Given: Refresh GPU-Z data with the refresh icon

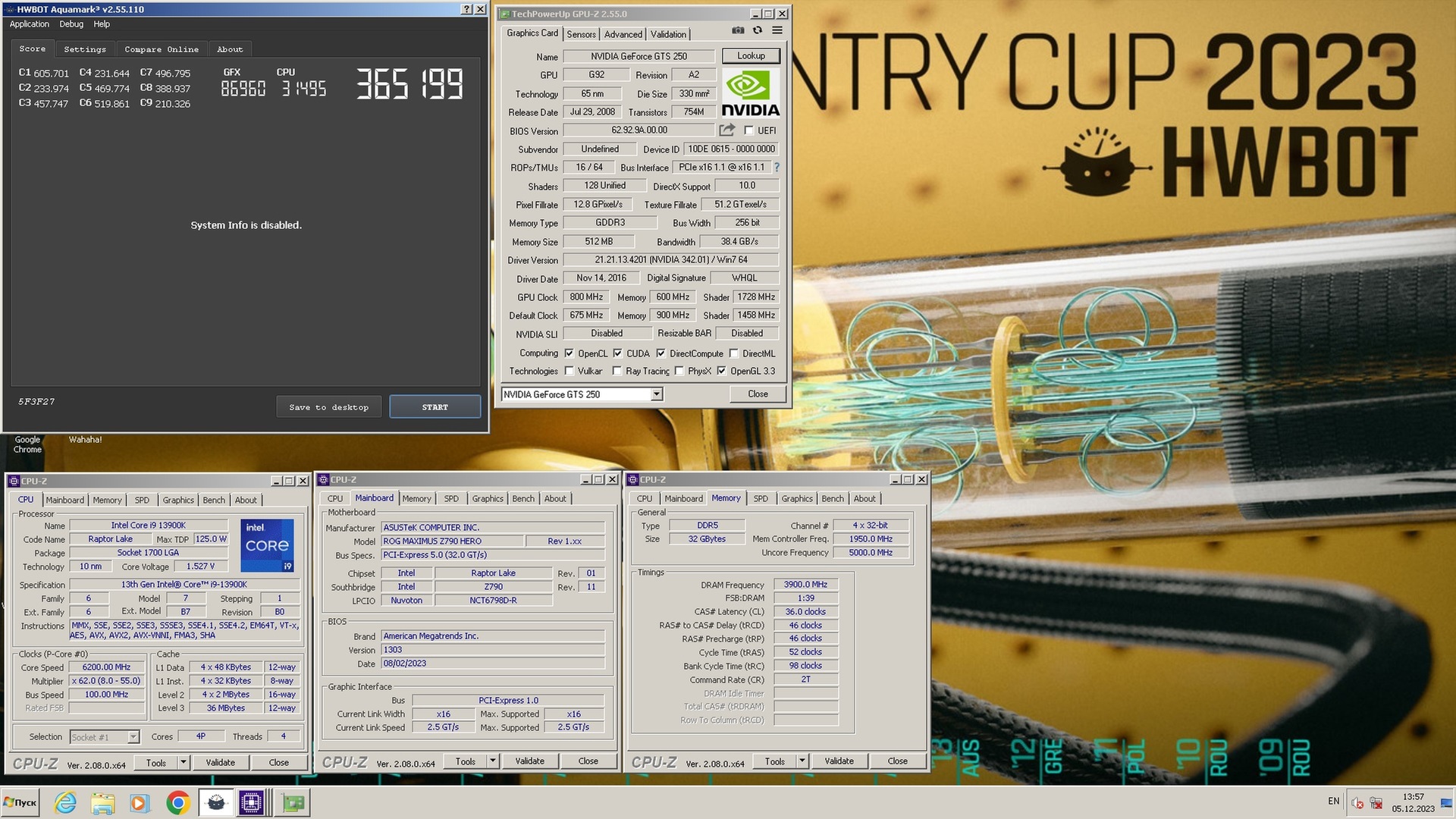Looking at the screenshot, I should (x=757, y=31).
